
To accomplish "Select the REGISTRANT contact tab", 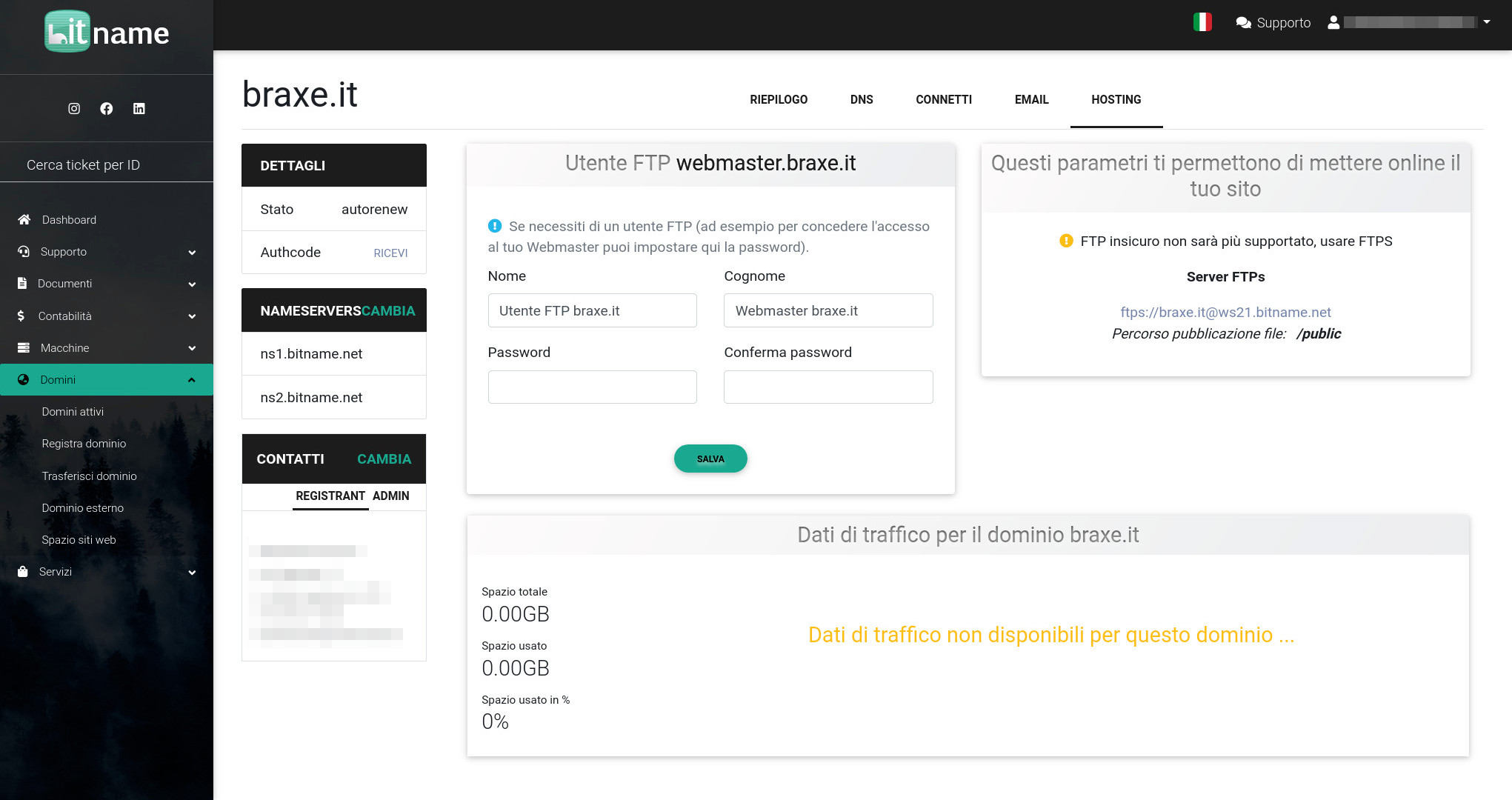I will pyautogui.click(x=330, y=496).
